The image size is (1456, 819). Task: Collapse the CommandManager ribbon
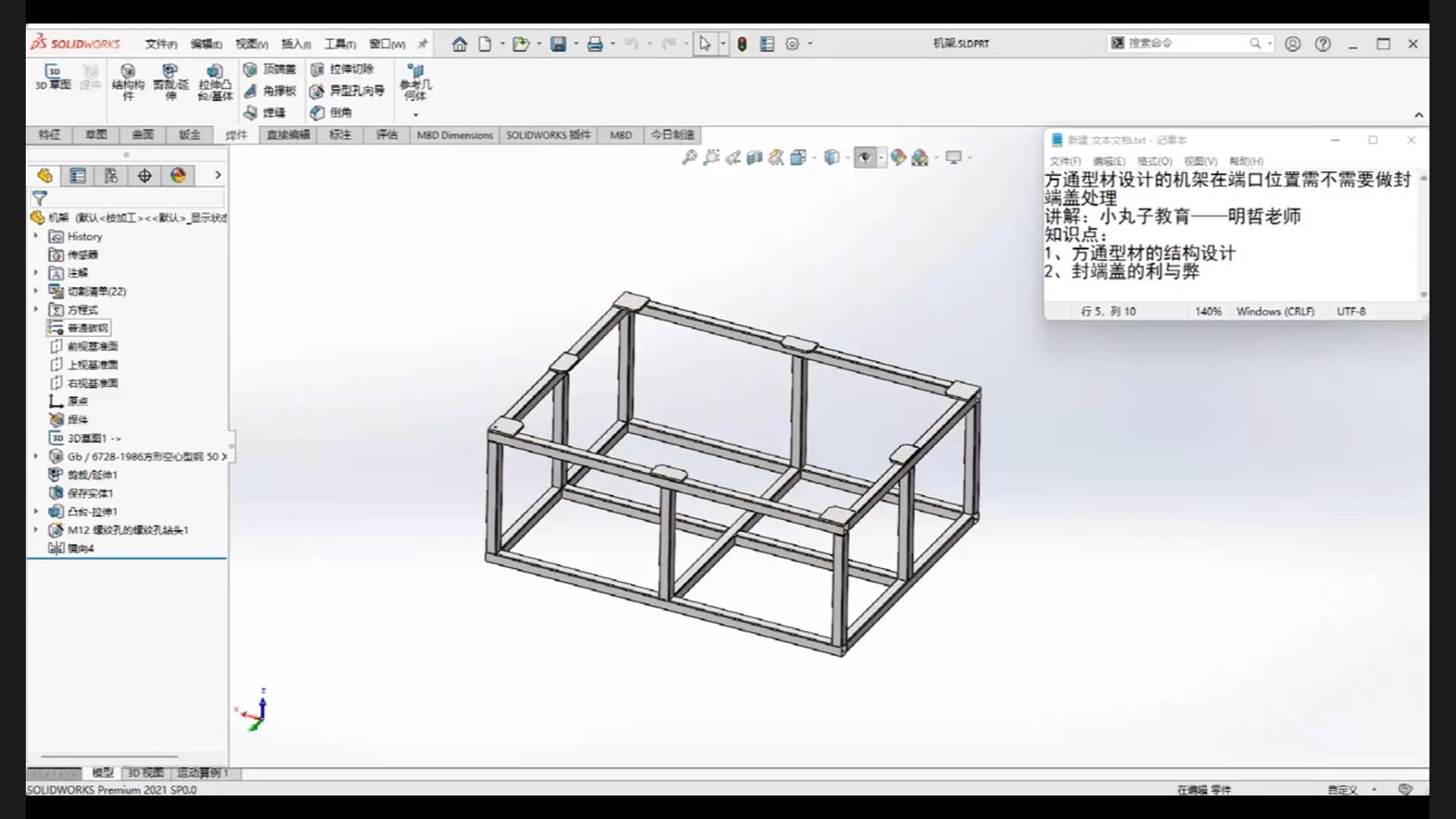pyautogui.click(x=1419, y=115)
